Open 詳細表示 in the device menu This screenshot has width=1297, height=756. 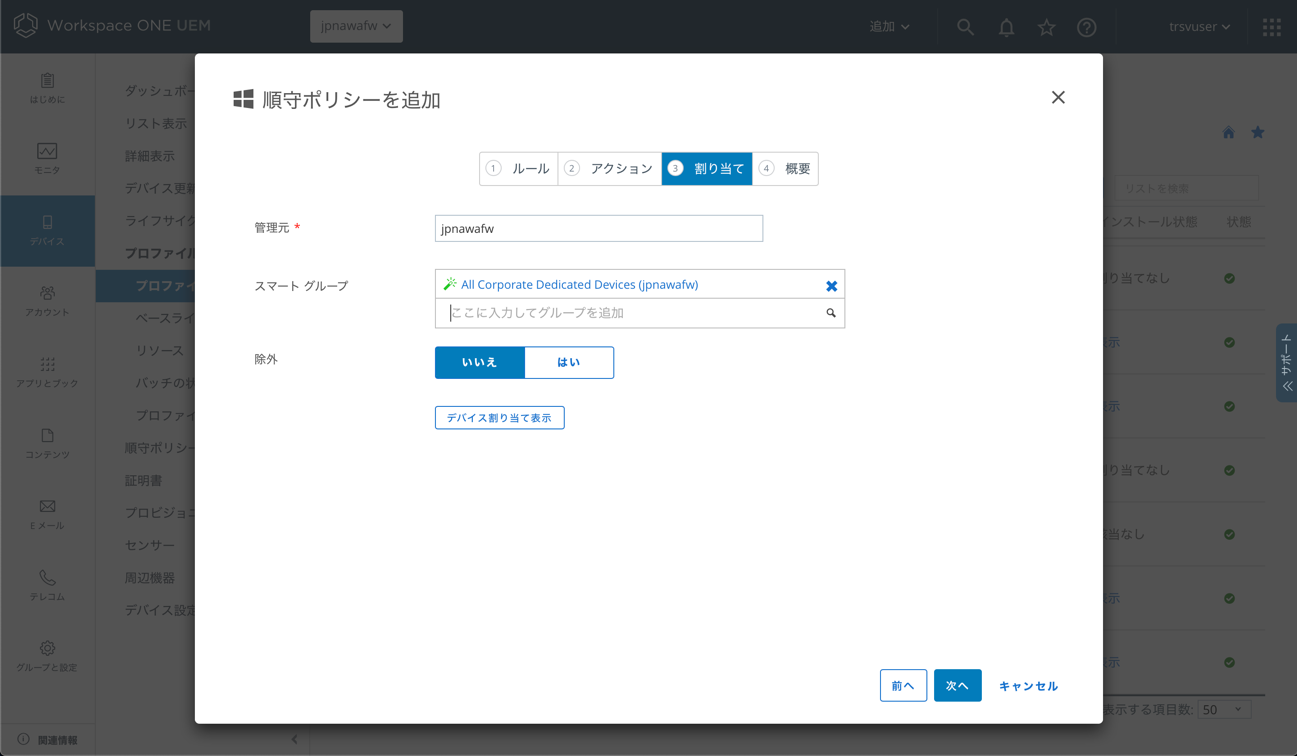(150, 156)
